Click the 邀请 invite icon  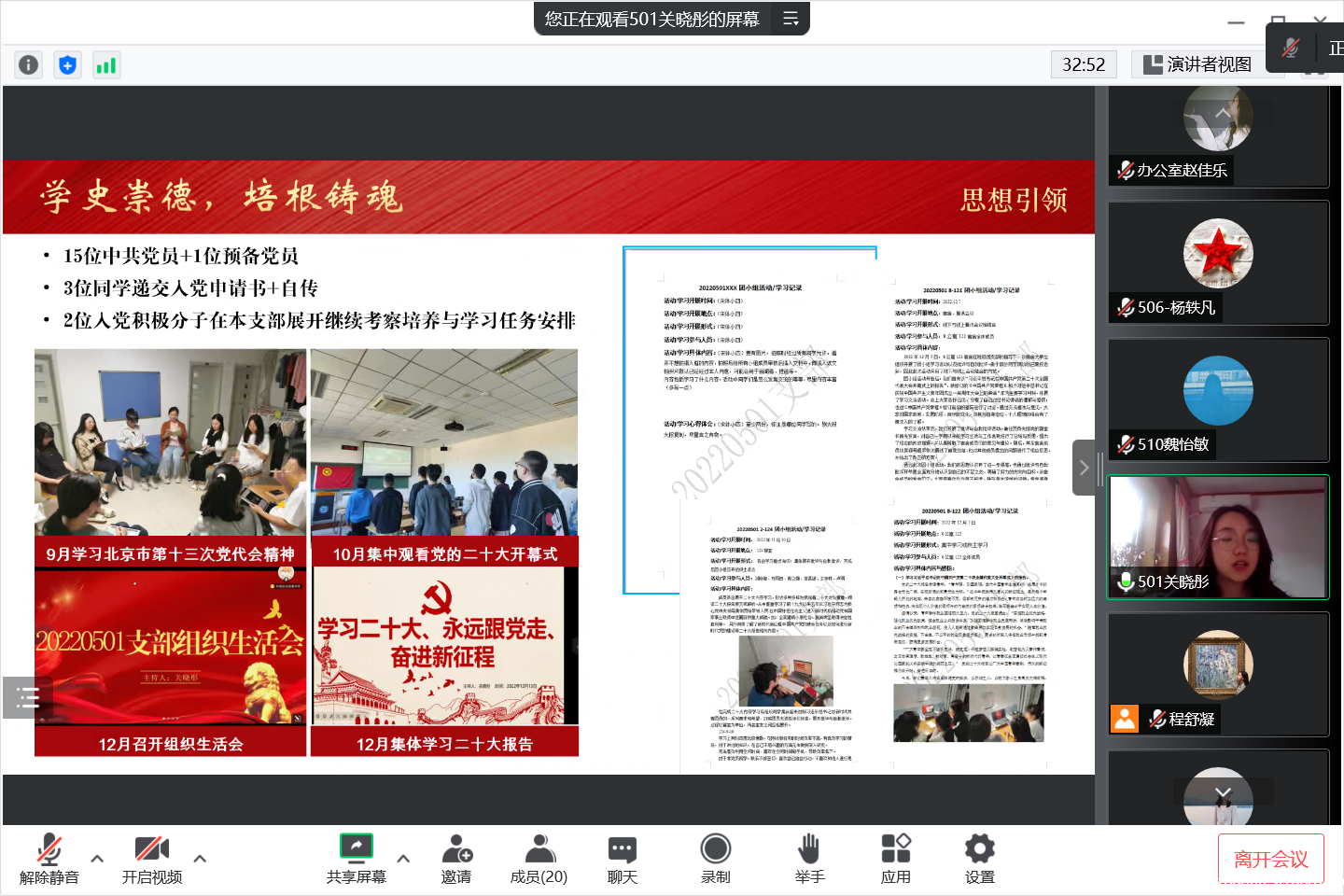(456, 859)
